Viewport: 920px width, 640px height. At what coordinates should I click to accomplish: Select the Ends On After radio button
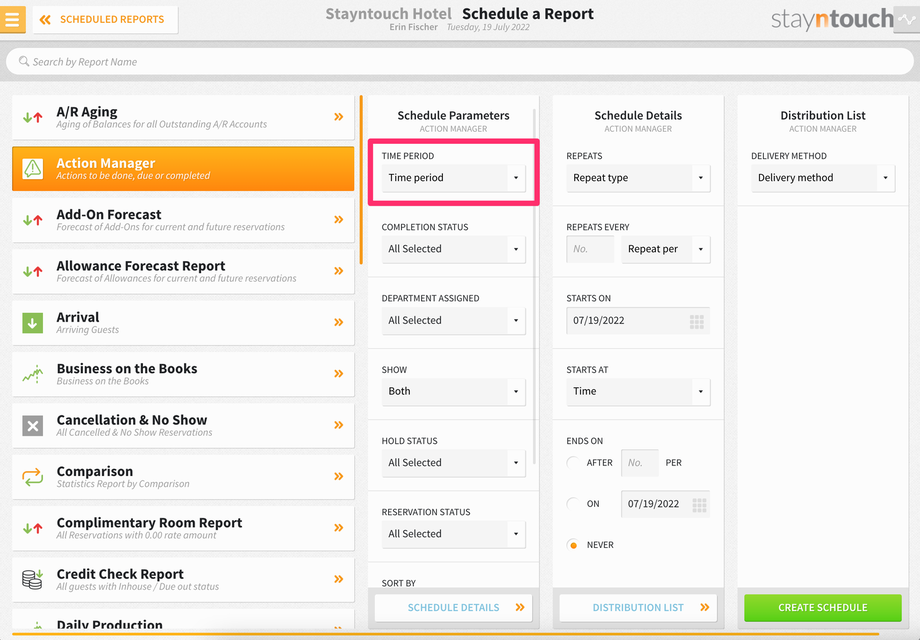click(573, 463)
